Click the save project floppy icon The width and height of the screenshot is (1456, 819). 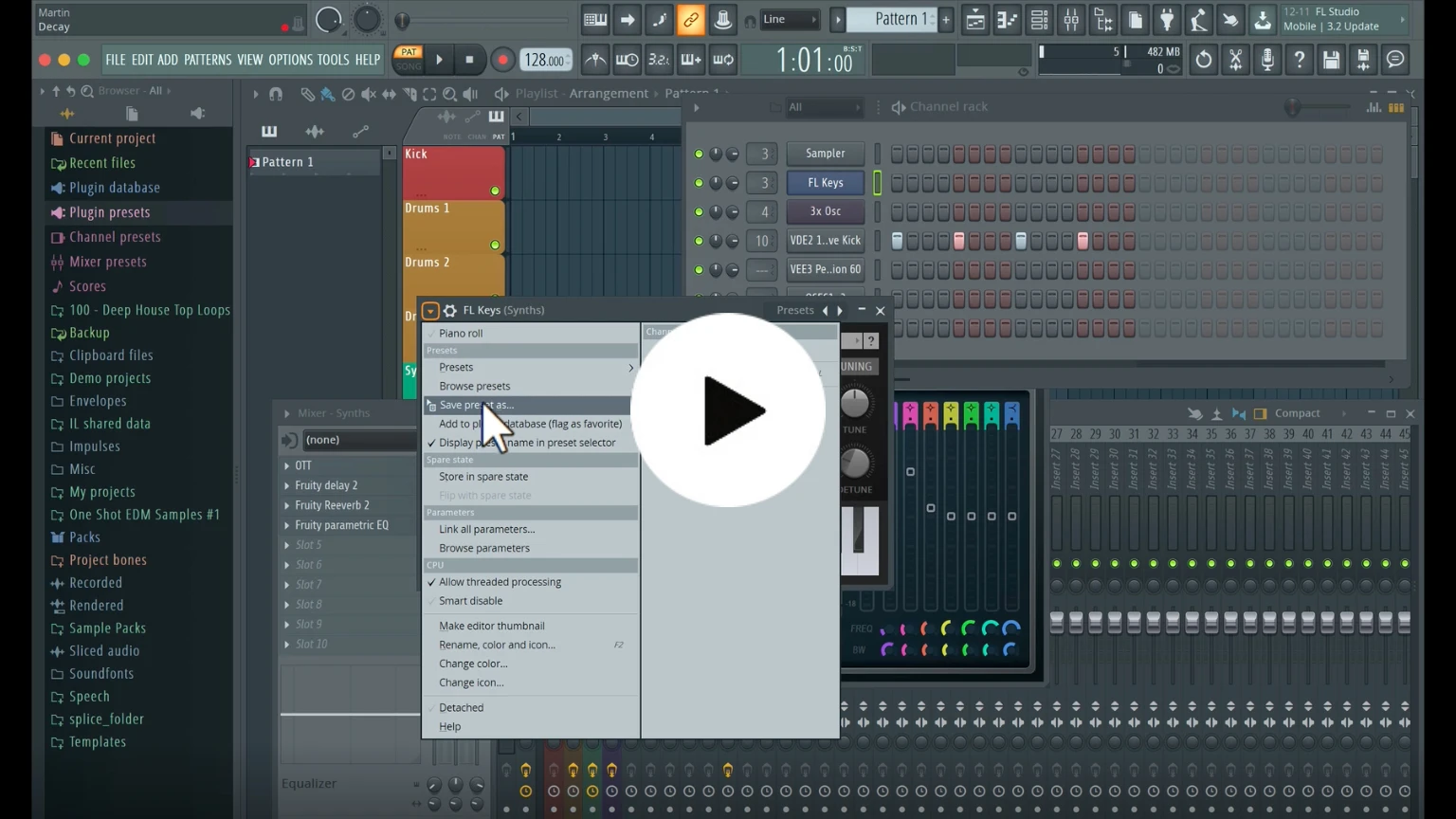tap(1331, 60)
